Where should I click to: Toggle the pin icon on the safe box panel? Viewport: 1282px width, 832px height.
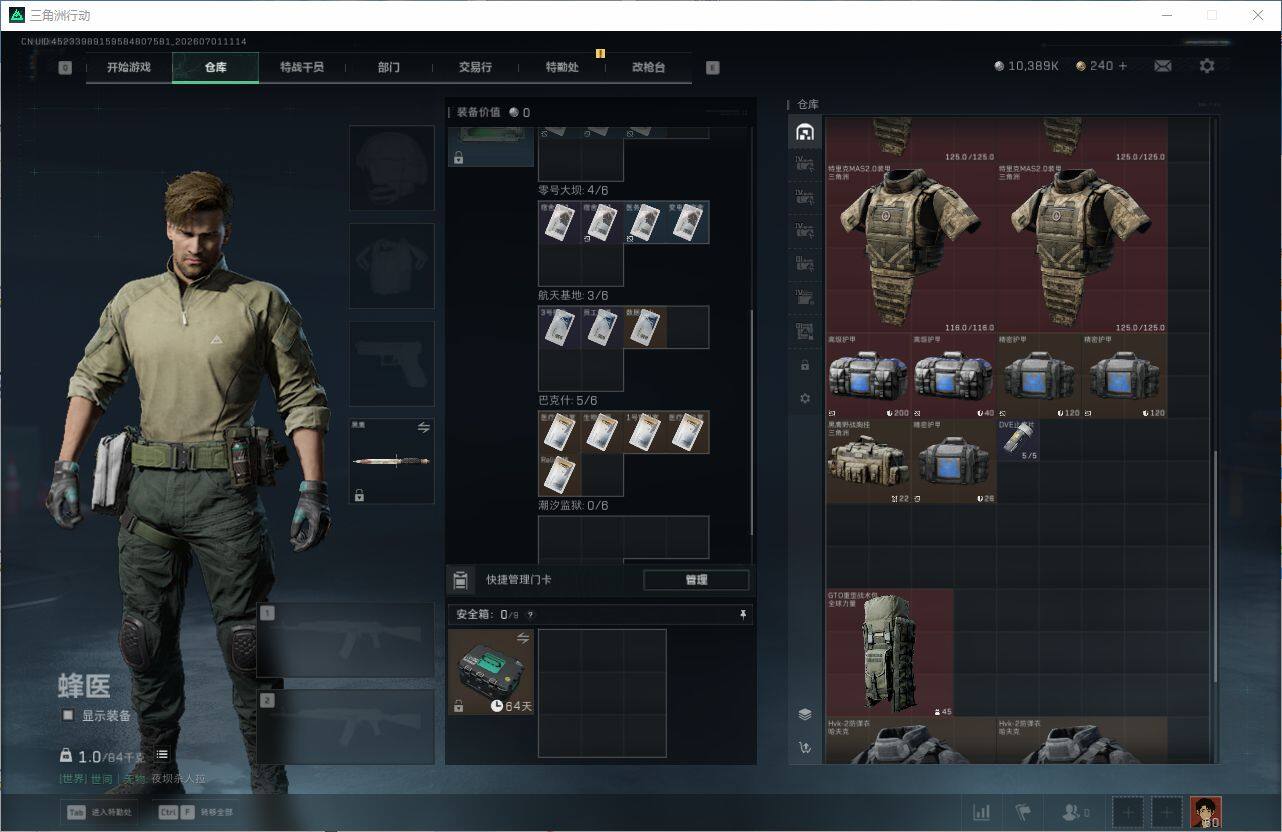pos(743,615)
